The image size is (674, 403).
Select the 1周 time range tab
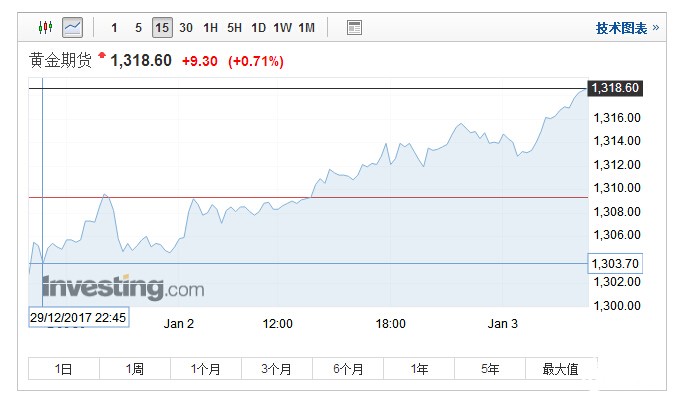pyautogui.click(x=135, y=369)
